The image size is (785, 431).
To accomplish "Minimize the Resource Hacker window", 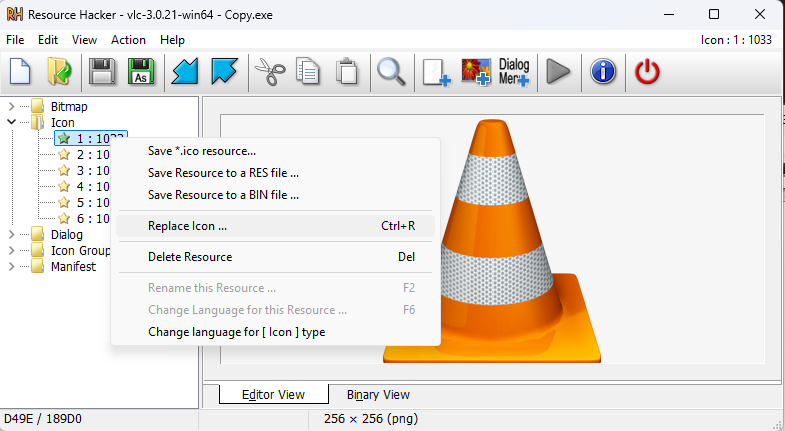I will [x=669, y=14].
